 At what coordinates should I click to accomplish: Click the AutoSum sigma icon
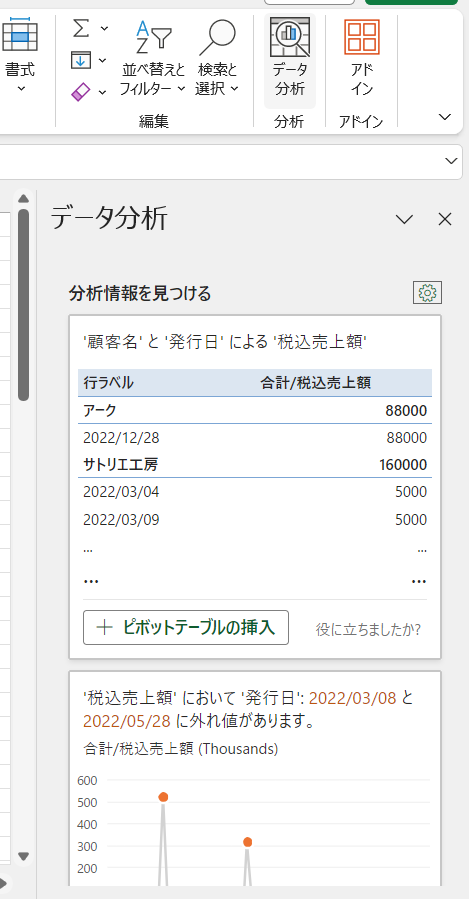coord(81,28)
